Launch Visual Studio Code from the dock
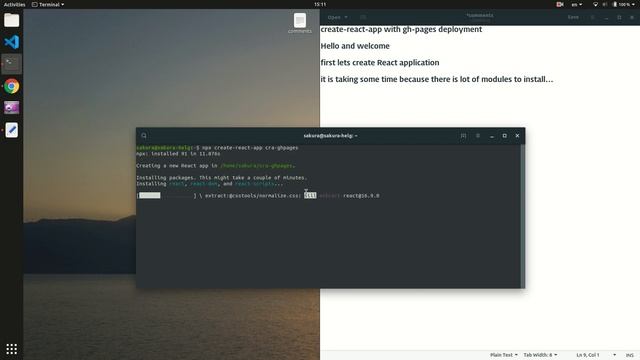Screen dimensions: 640x360 click(x=11, y=42)
